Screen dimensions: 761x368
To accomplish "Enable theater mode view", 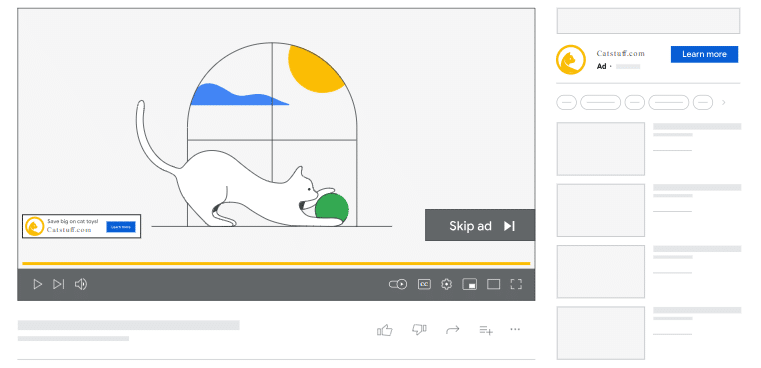I will click(x=494, y=284).
